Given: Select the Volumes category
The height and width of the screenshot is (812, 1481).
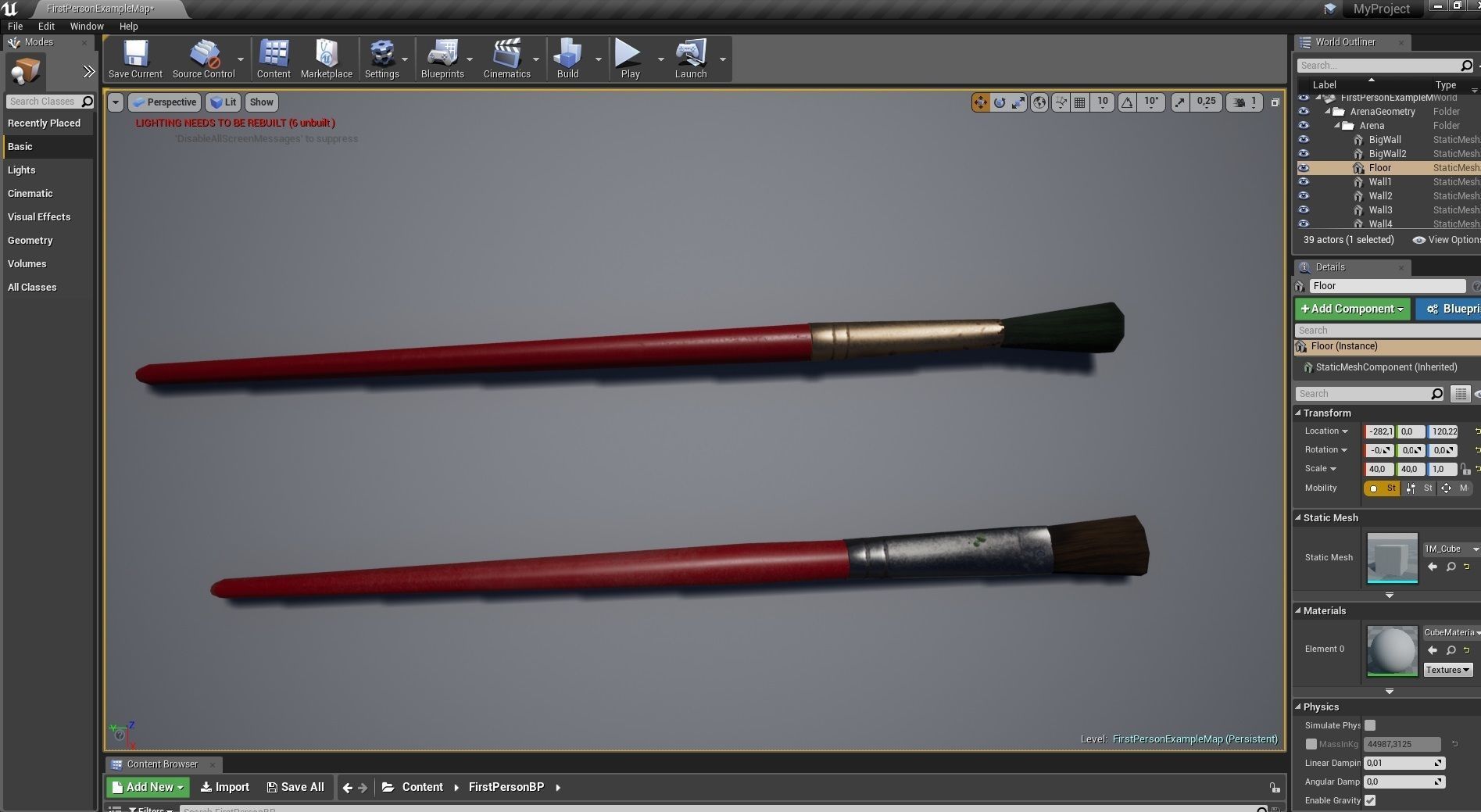Looking at the screenshot, I should (x=27, y=264).
